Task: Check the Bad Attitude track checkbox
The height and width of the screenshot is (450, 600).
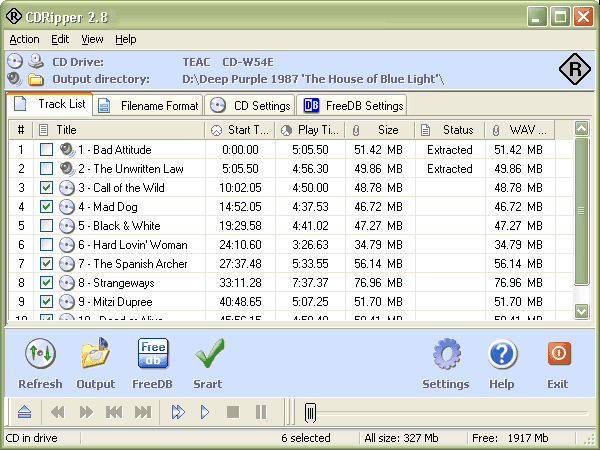Action: coord(46,150)
